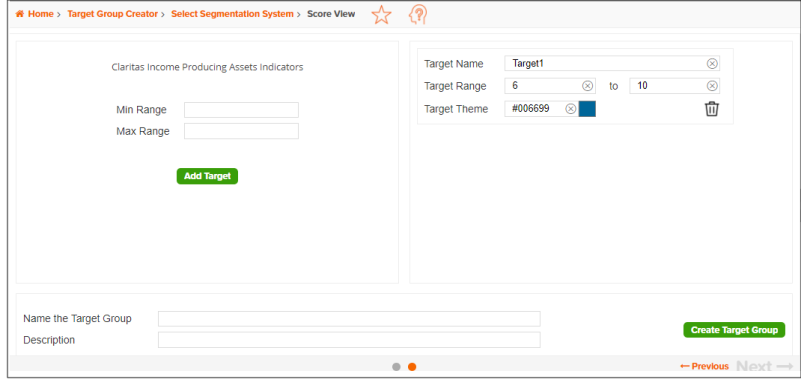Select the orange second step dot

tap(412, 367)
